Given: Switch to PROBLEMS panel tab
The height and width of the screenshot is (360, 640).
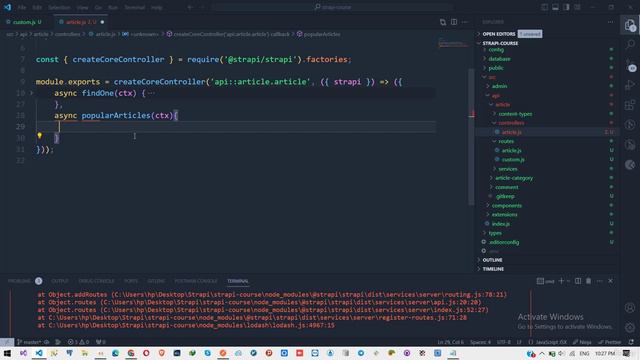Looking at the screenshot, I should click(x=19, y=281).
